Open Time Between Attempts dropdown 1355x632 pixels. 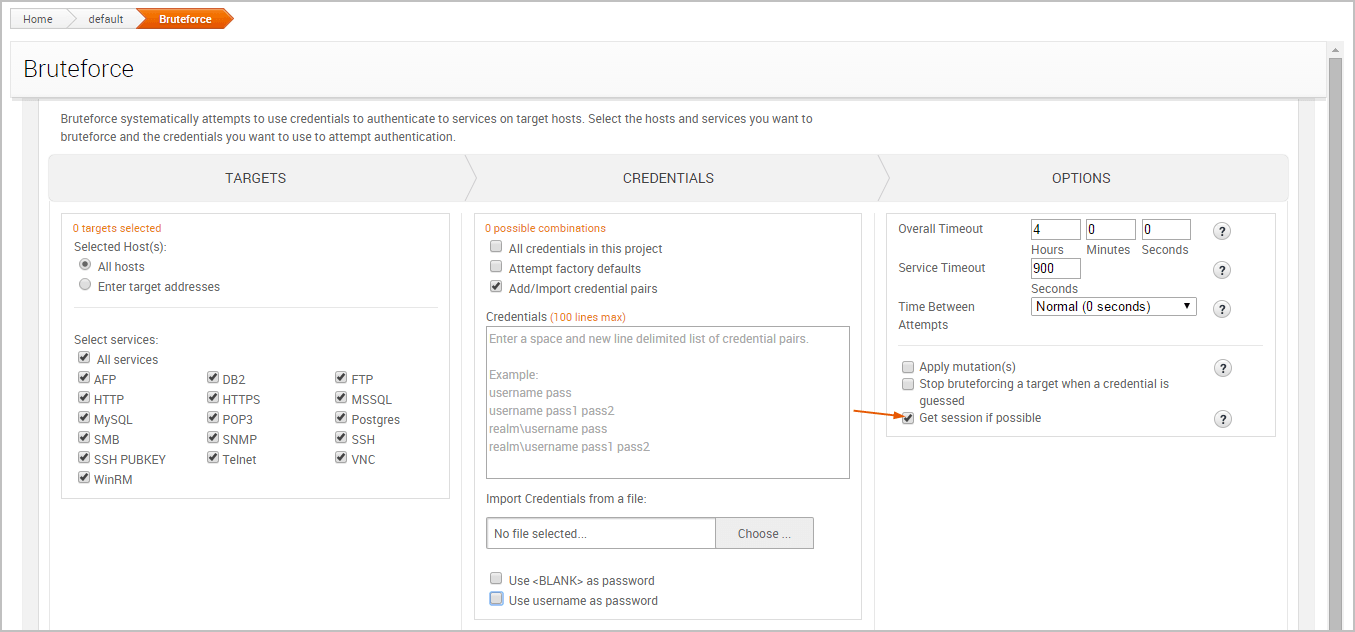[1113, 307]
